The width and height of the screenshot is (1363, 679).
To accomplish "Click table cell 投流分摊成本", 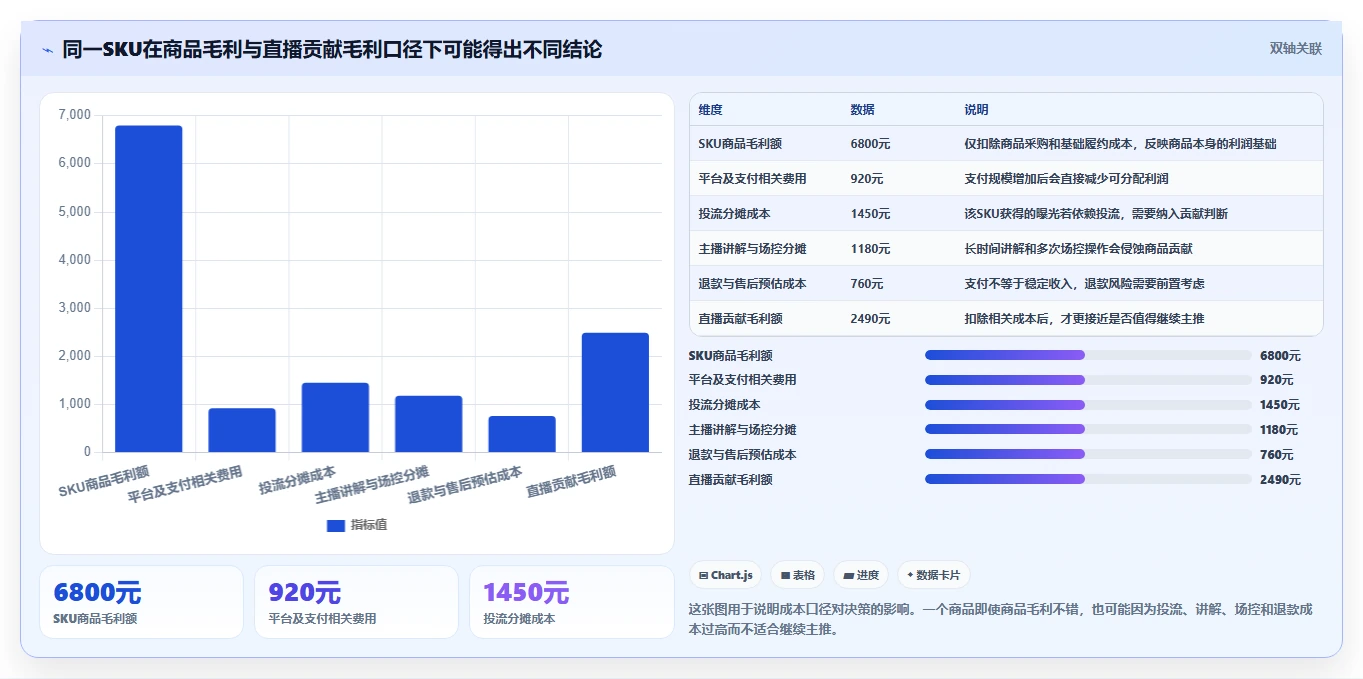I will pos(734,214).
